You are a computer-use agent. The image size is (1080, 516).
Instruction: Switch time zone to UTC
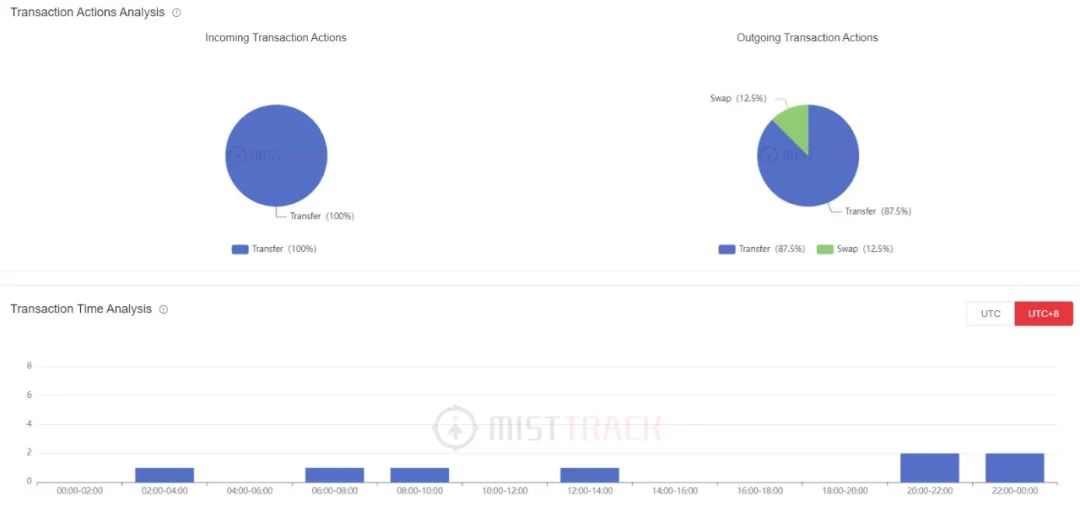pyautogui.click(x=990, y=313)
